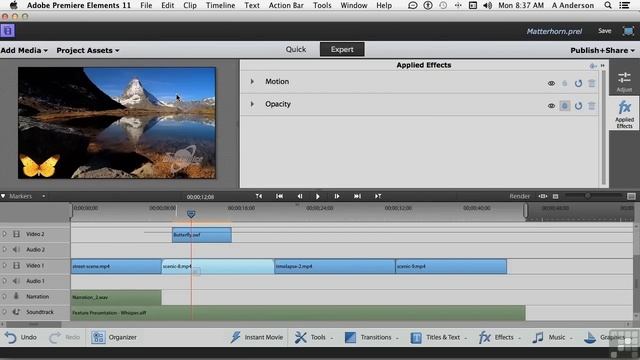Open the Applied Effects panel button
The image size is (640, 360).
(624, 114)
